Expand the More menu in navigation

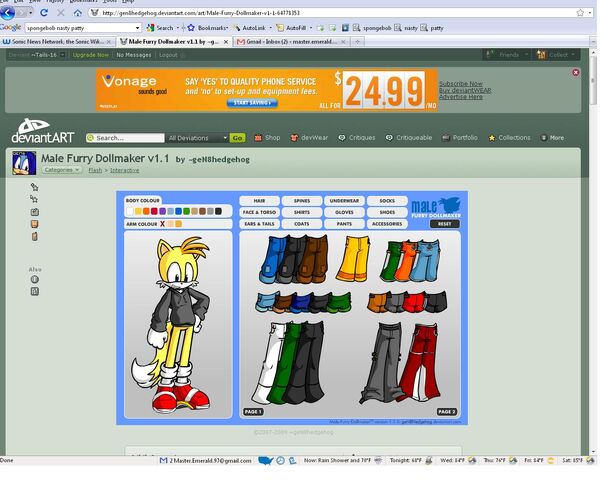pos(552,138)
